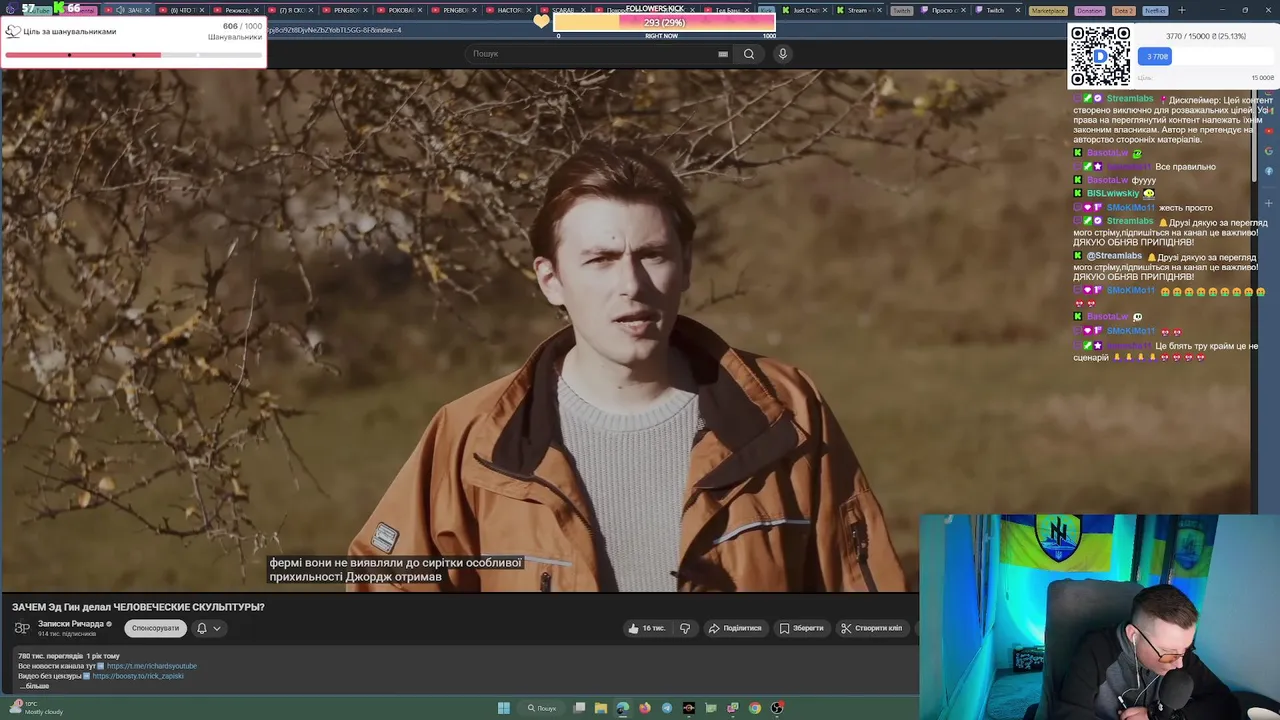1280x720 pixels.
Task: Click the Поділитися share button
Action: click(x=735, y=628)
